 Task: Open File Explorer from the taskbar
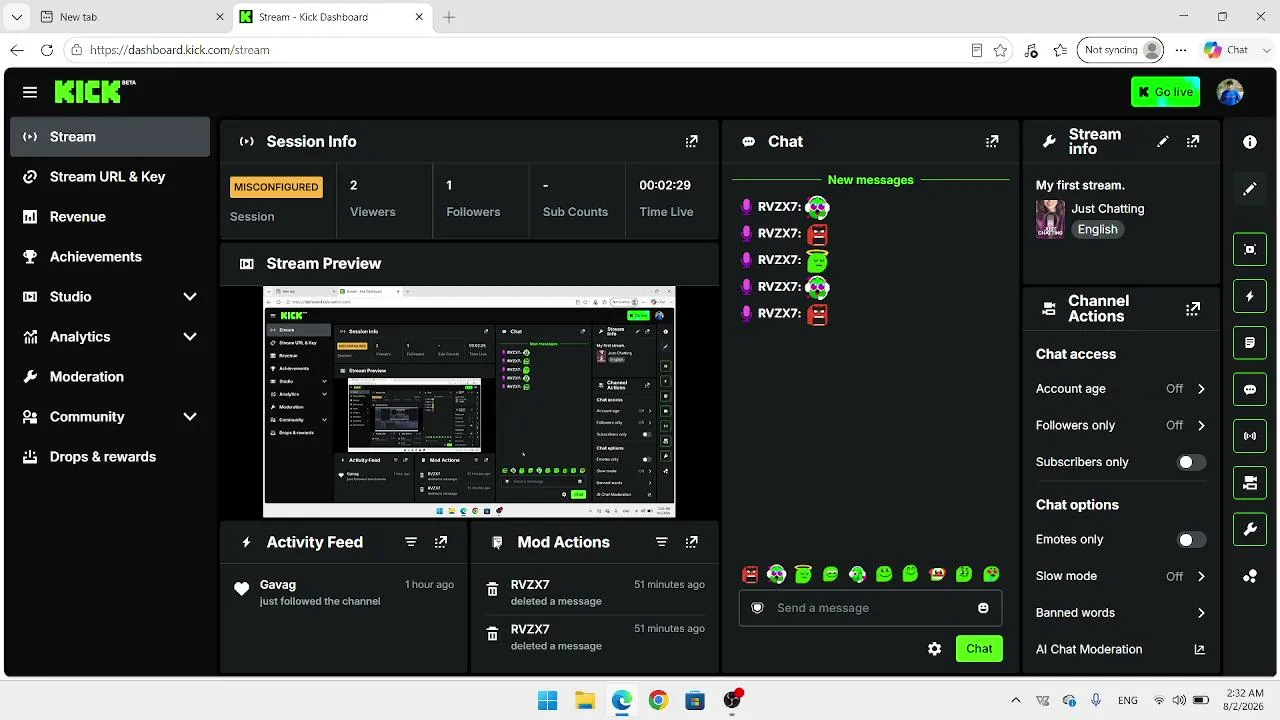tap(585, 700)
